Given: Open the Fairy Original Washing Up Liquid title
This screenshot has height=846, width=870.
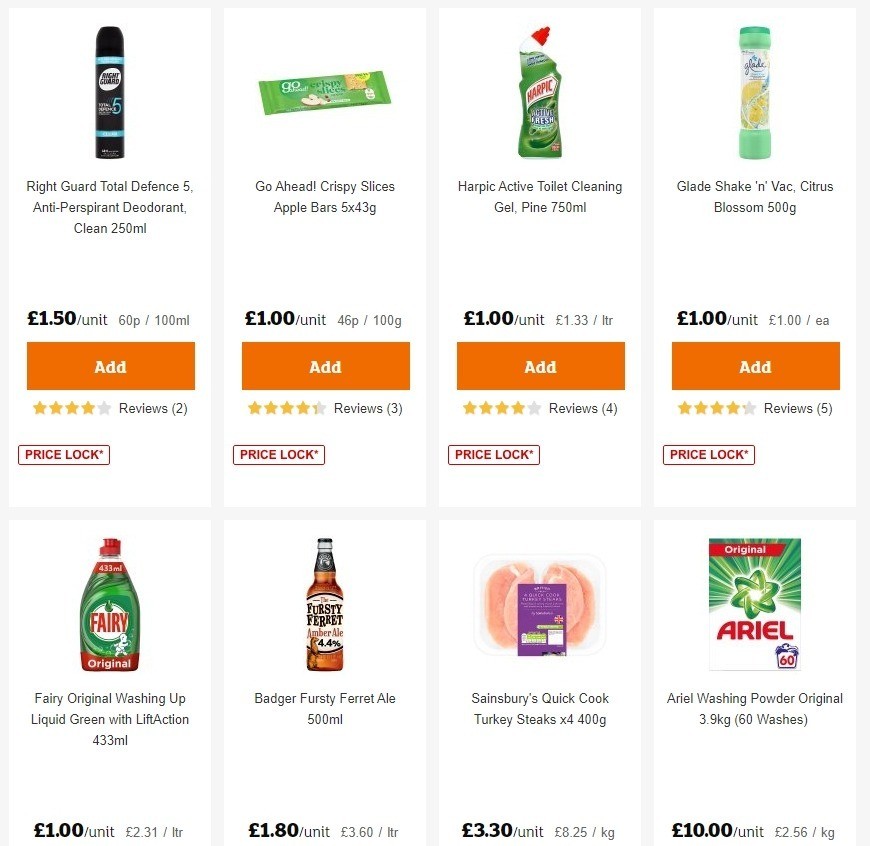Looking at the screenshot, I should click(x=110, y=719).
